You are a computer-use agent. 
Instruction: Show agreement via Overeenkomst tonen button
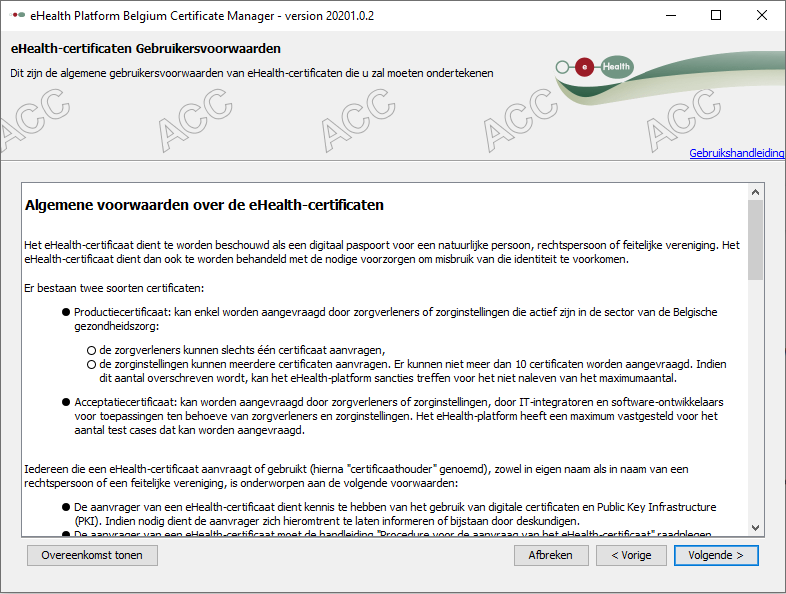pos(92,555)
